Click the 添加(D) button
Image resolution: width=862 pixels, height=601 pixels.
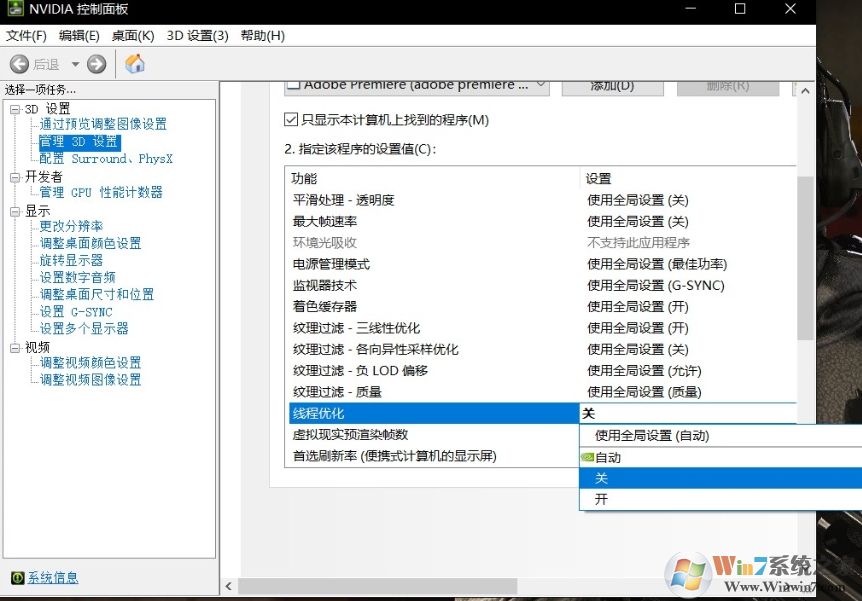pos(611,85)
